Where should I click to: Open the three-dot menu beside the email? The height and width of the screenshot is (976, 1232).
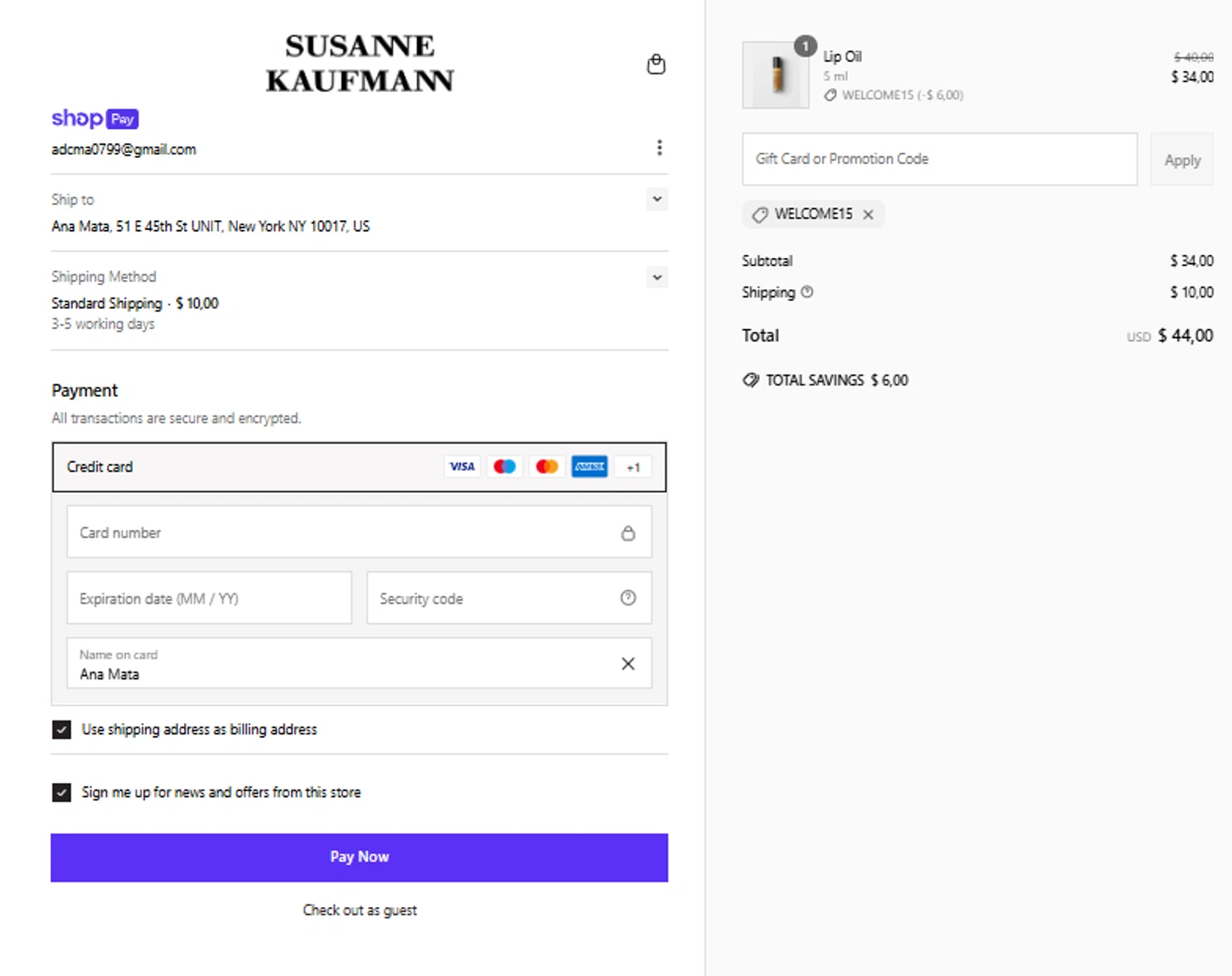659,148
